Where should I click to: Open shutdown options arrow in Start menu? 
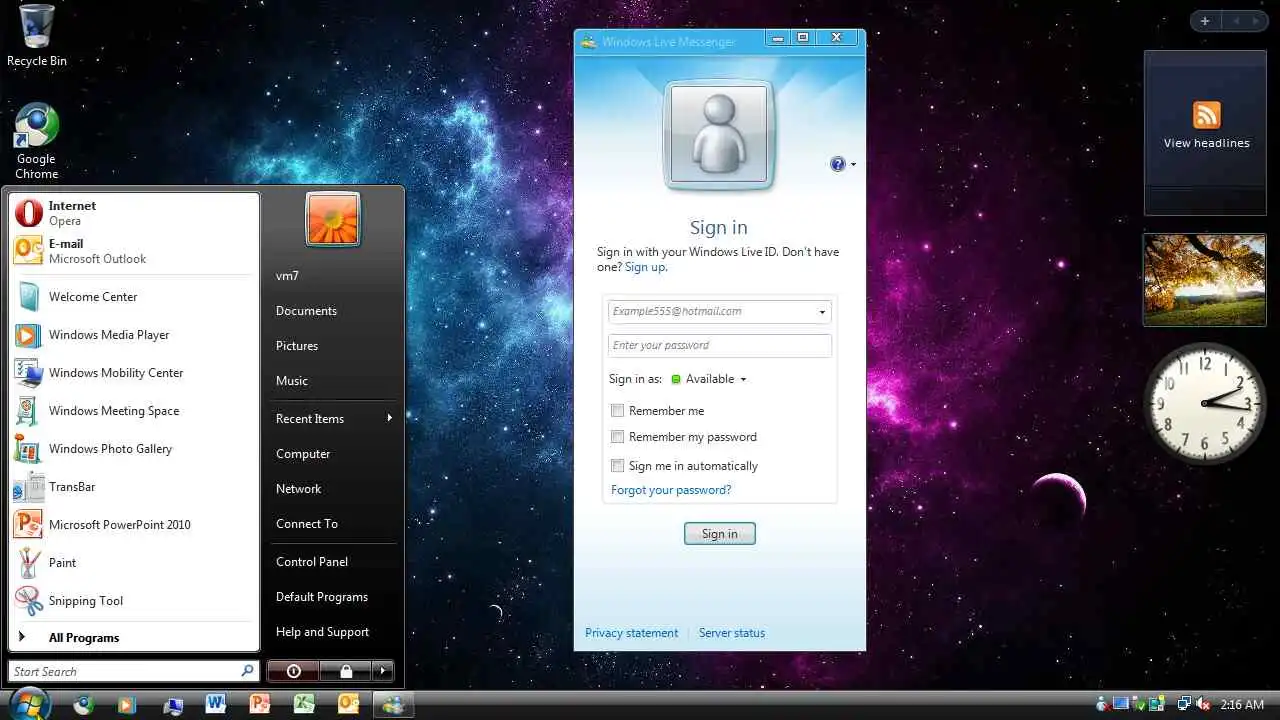click(x=384, y=671)
